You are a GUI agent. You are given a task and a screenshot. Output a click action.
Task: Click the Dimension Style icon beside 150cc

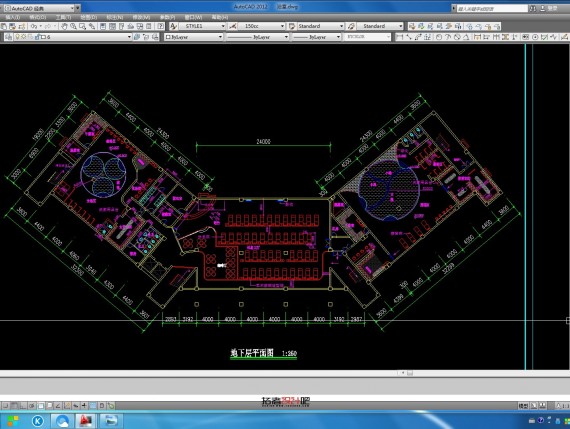233,26
